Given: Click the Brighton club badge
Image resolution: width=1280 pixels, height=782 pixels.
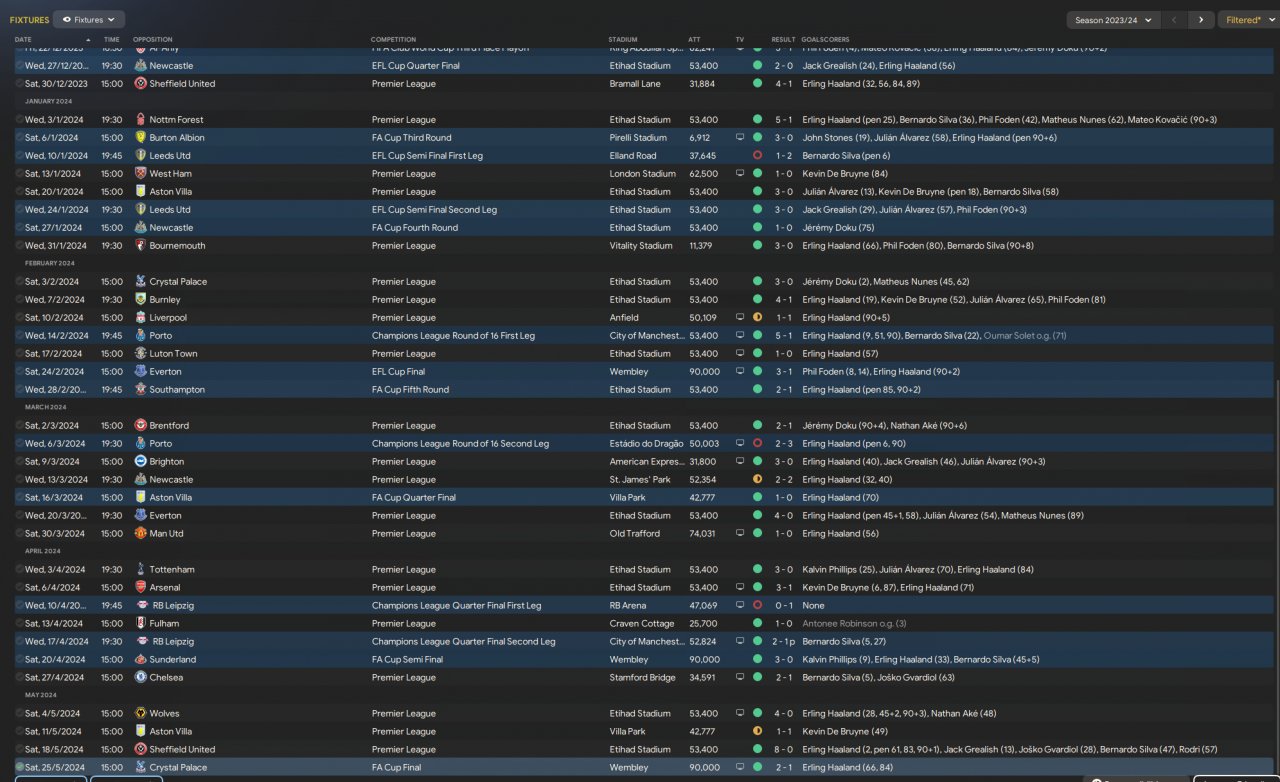Looking at the screenshot, I should tap(140, 462).
